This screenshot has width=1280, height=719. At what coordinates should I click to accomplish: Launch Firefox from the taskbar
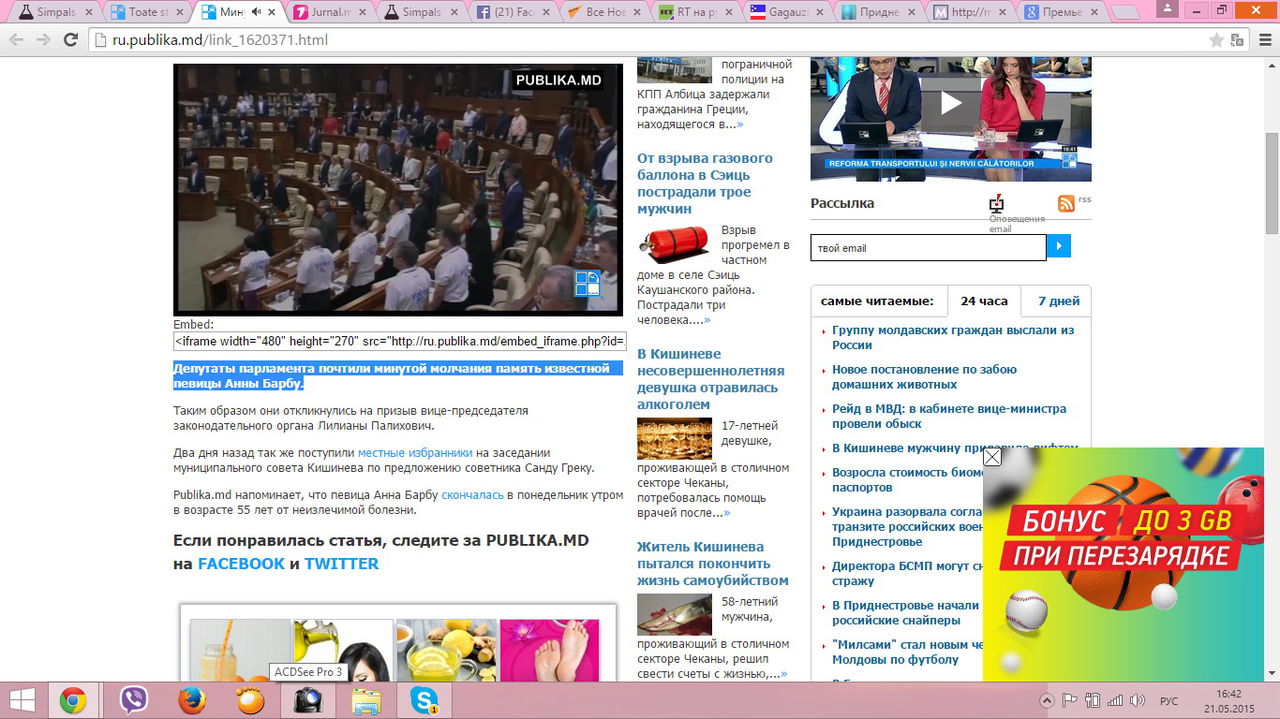pyautogui.click(x=191, y=701)
